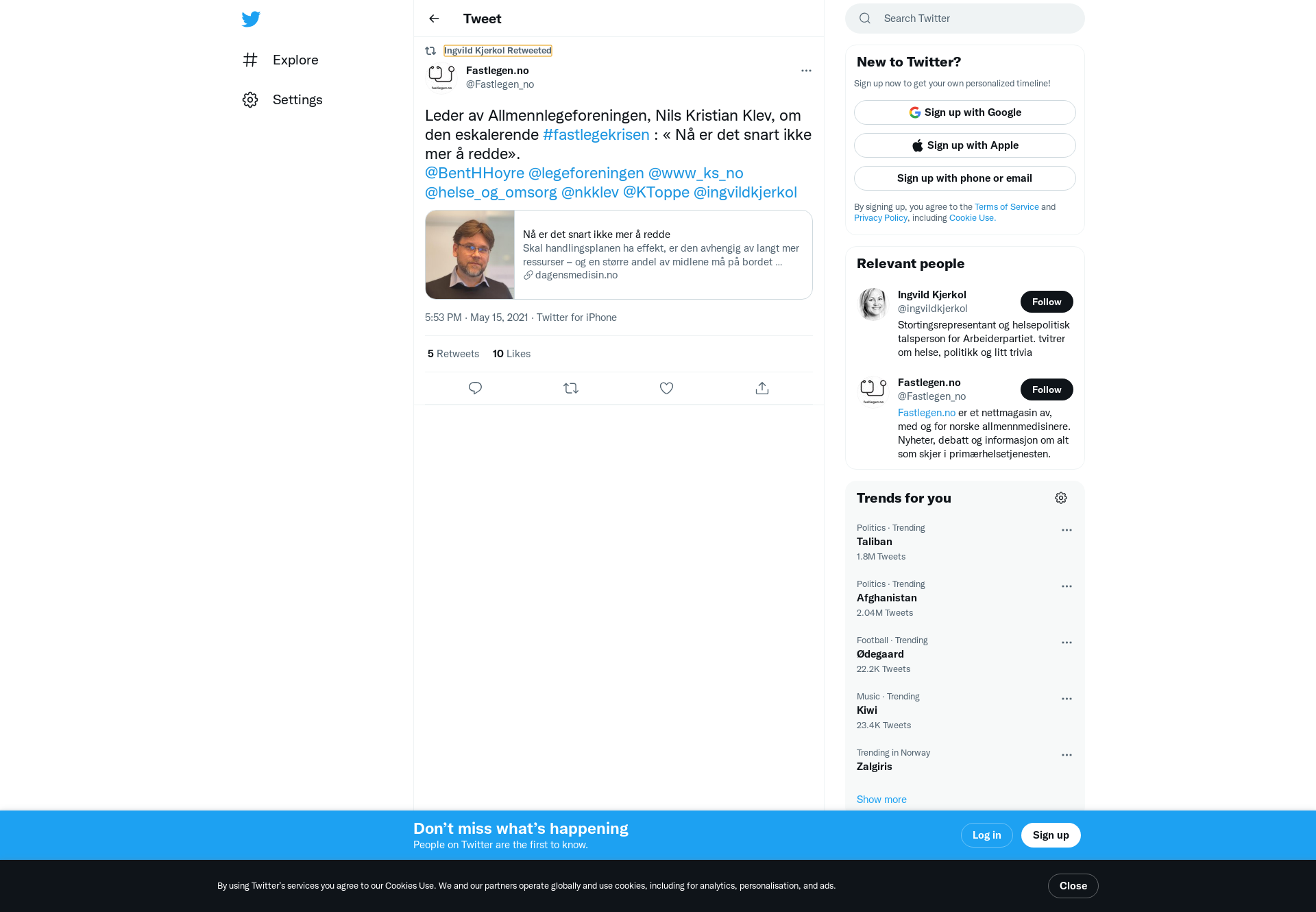Open more options for Ødegaard trend
The image size is (1316, 912).
pos(1067,643)
